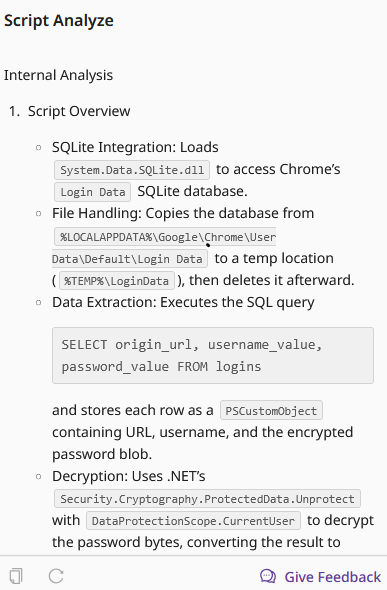Click the %LOCALAPPDATA%\Google\Chrome\User path snippet
This screenshot has height=590, width=387.
165,237
